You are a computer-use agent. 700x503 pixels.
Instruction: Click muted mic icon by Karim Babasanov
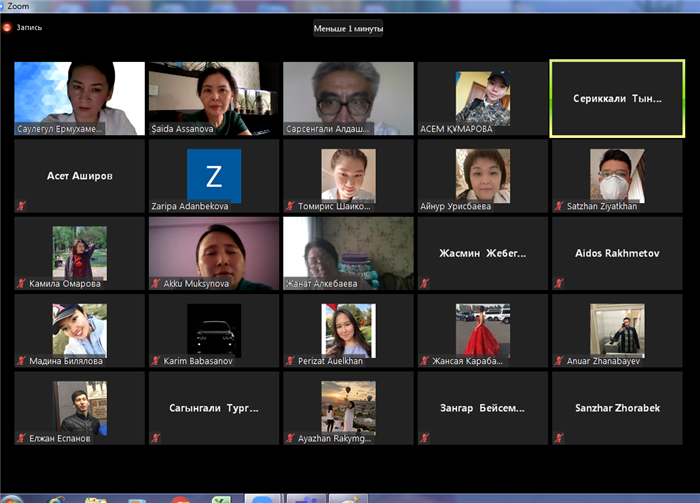(x=156, y=361)
